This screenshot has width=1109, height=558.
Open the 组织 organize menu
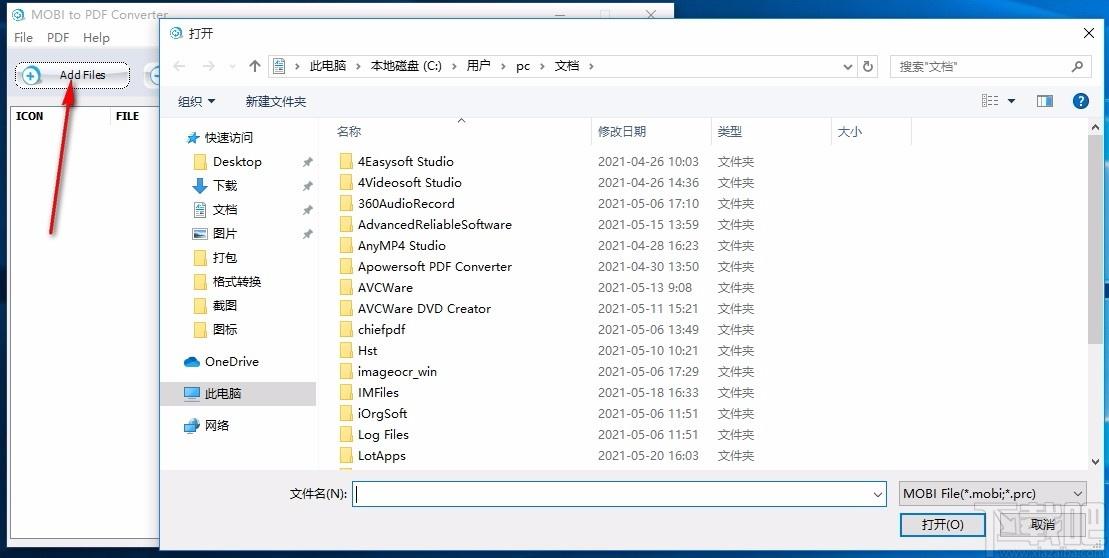coord(196,101)
